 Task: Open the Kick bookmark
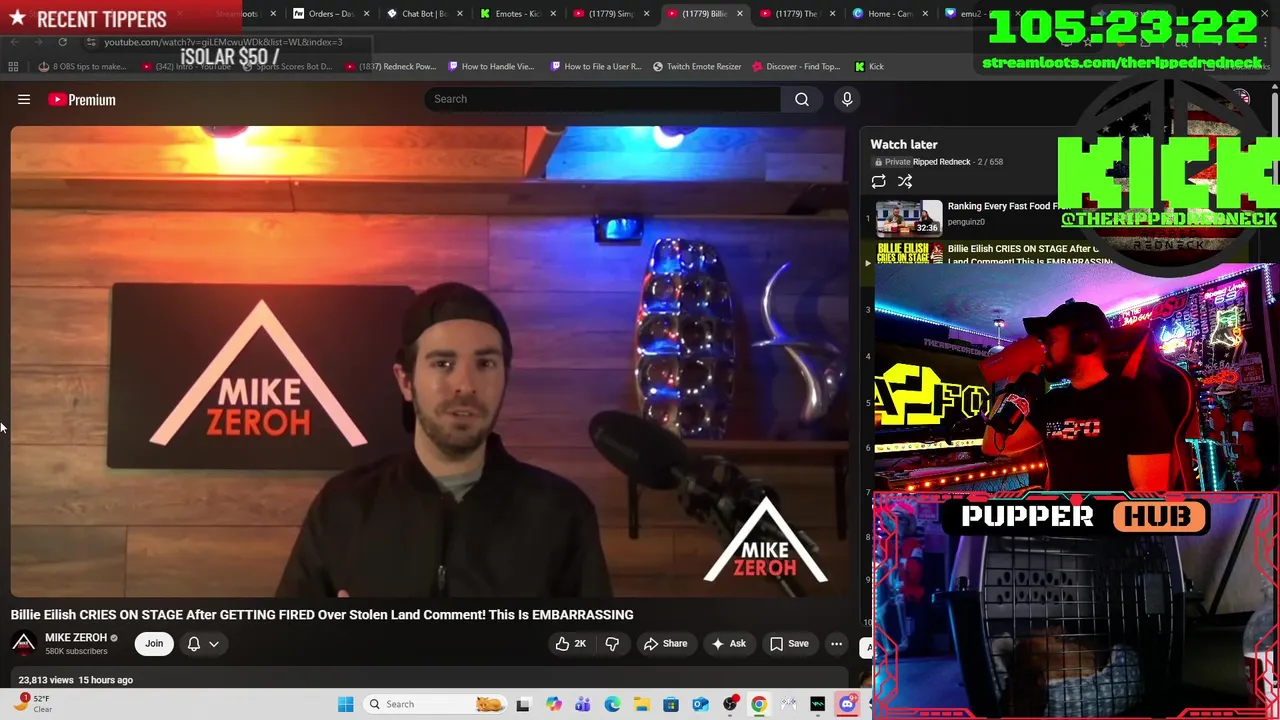tap(869, 66)
